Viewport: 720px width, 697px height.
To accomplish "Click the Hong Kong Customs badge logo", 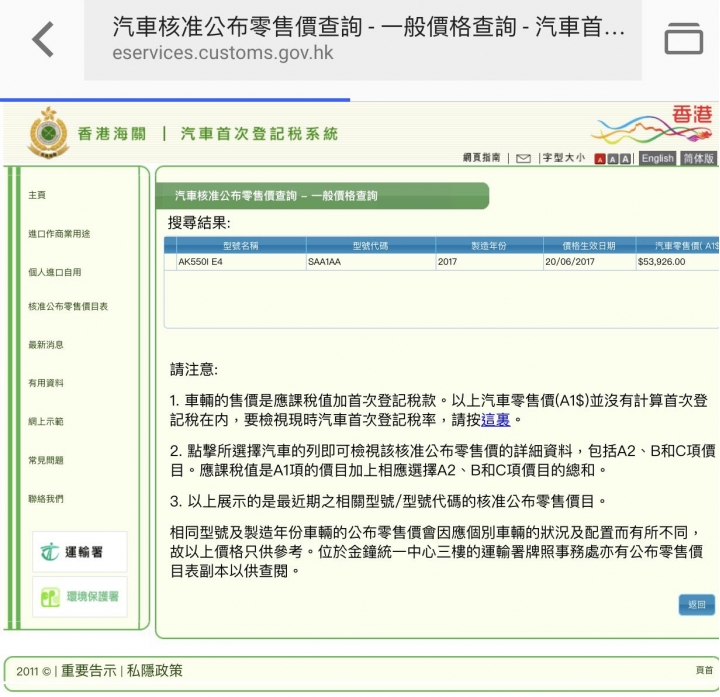I will (48, 133).
